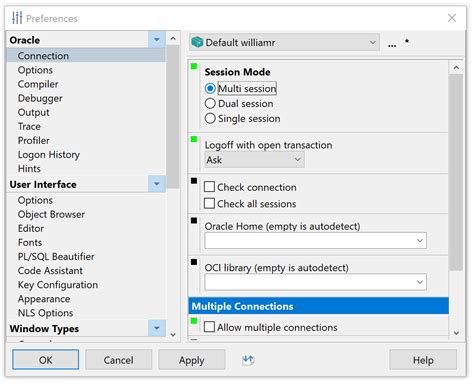
Task: Click the Multiple Connections section header
Action: [x=319, y=306]
